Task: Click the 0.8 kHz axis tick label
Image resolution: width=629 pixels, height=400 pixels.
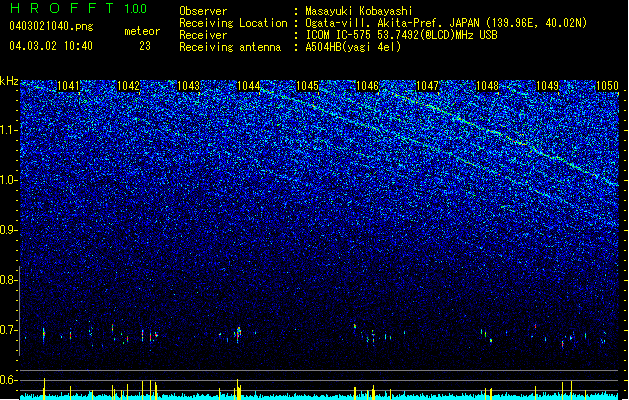Action: [x=8, y=280]
